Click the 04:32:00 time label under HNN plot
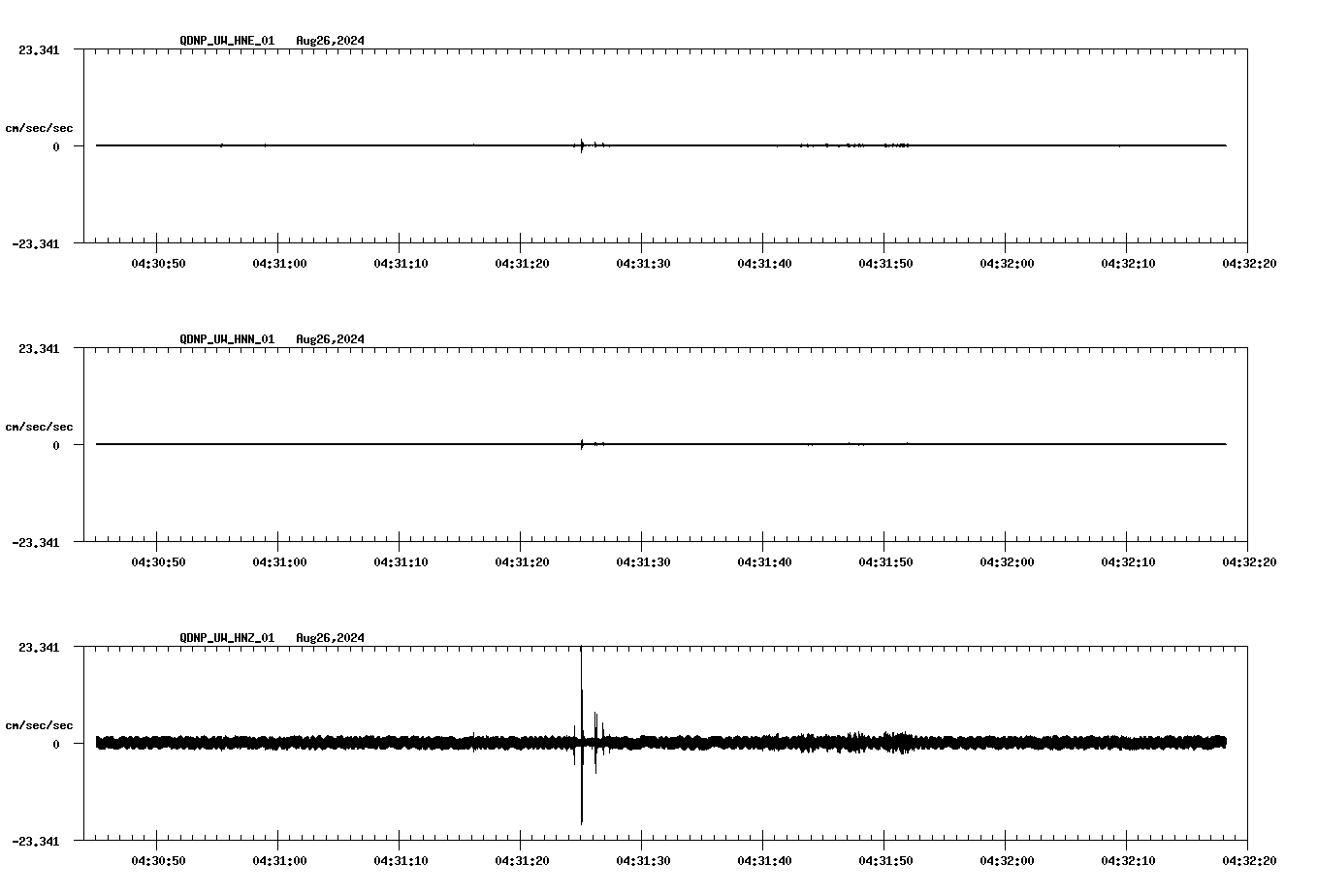 click(1007, 562)
